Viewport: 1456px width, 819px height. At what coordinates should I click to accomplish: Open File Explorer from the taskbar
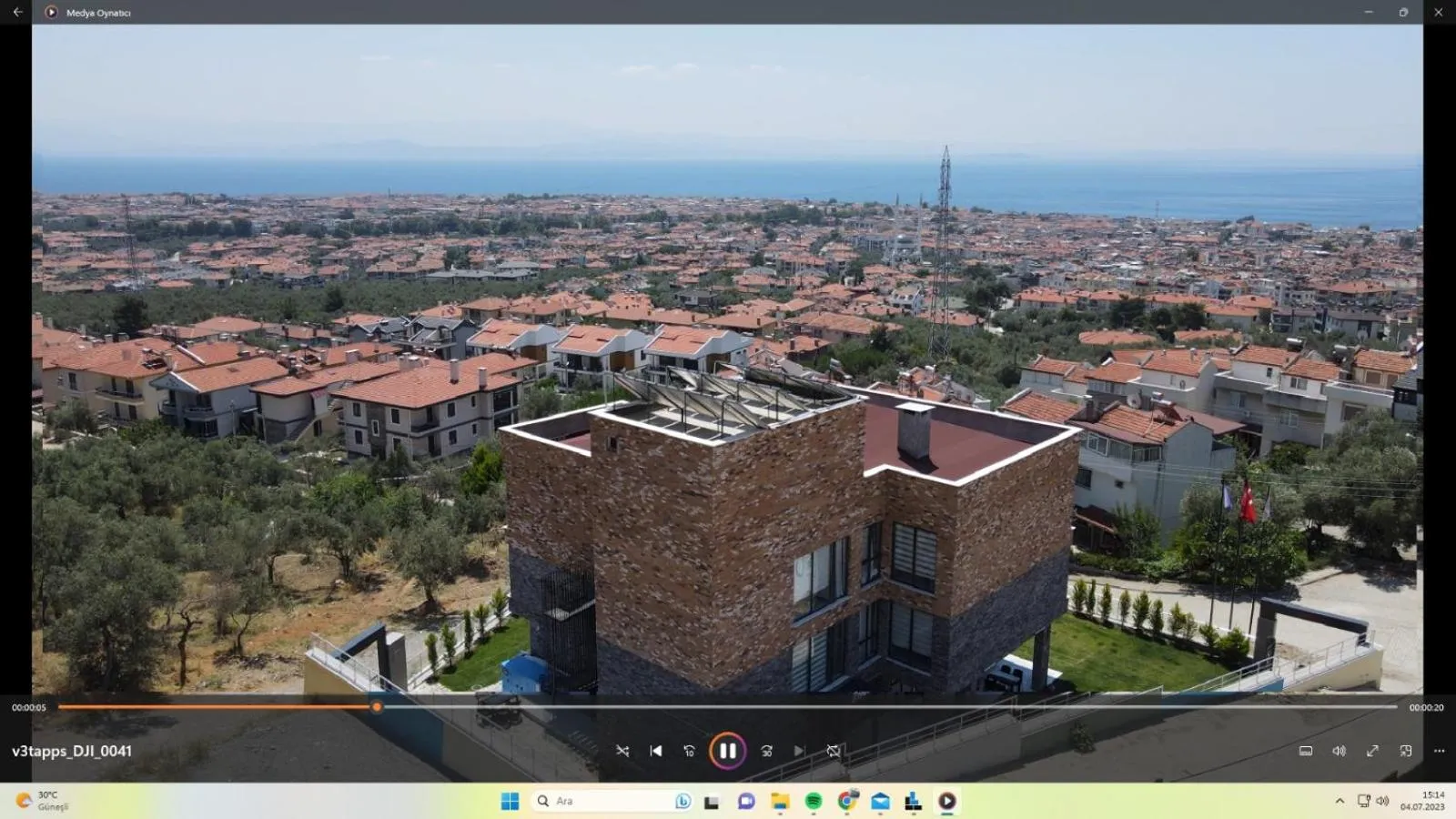(x=780, y=801)
